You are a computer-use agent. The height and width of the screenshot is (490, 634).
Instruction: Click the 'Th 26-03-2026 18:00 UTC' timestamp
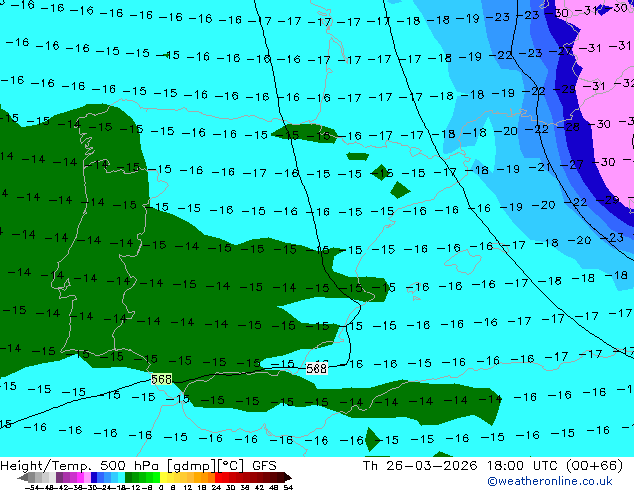click(x=459, y=466)
